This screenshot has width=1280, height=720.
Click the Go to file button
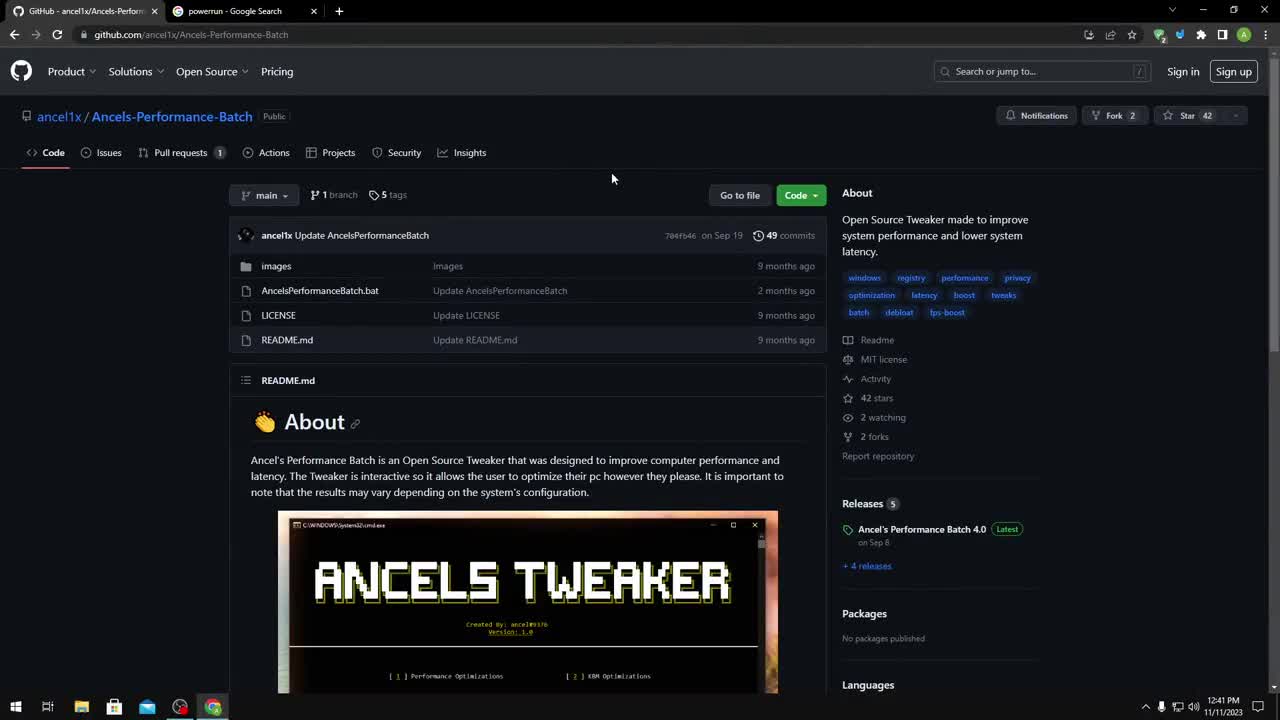click(739, 195)
